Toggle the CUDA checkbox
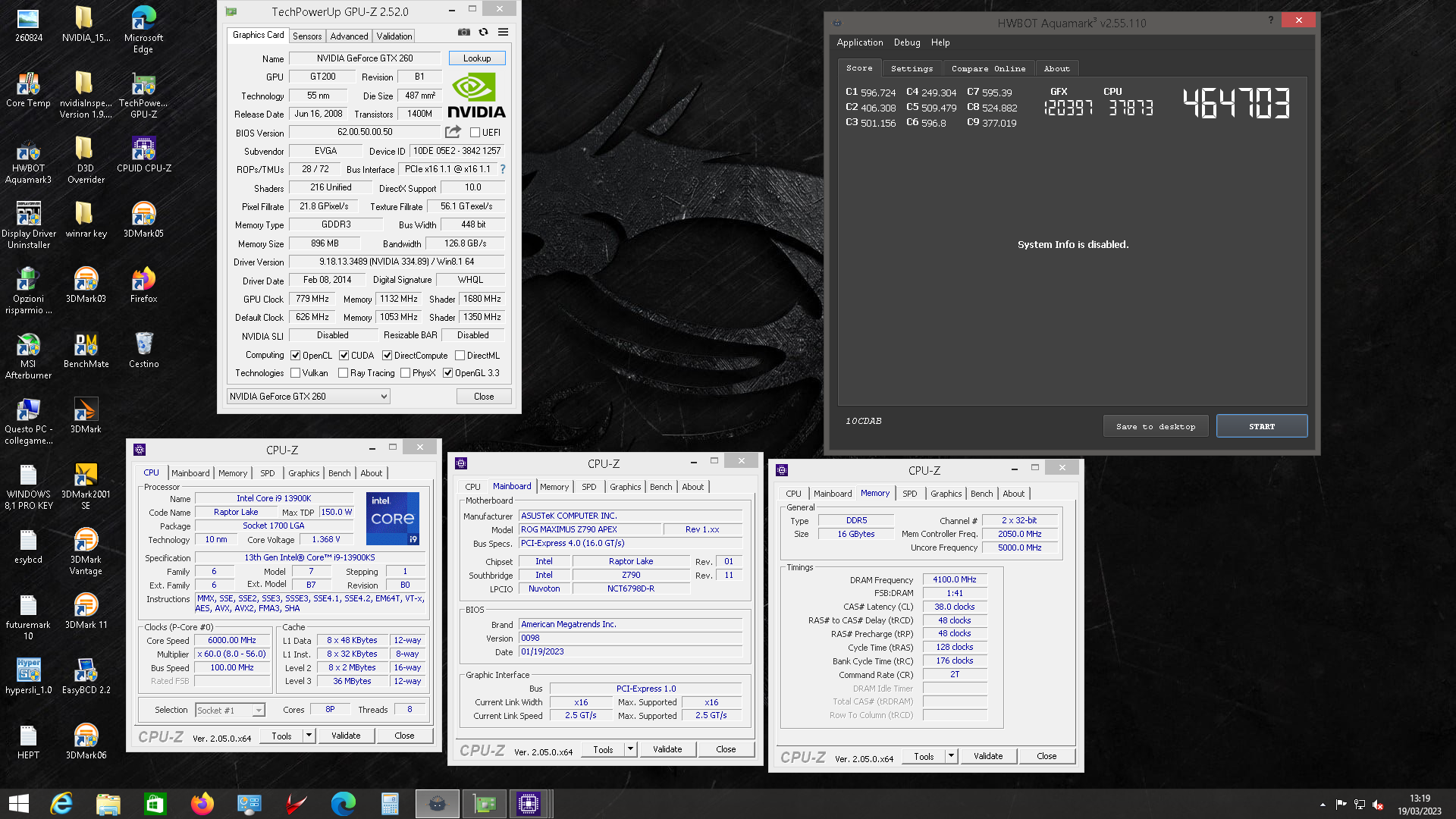 [x=344, y=356]
